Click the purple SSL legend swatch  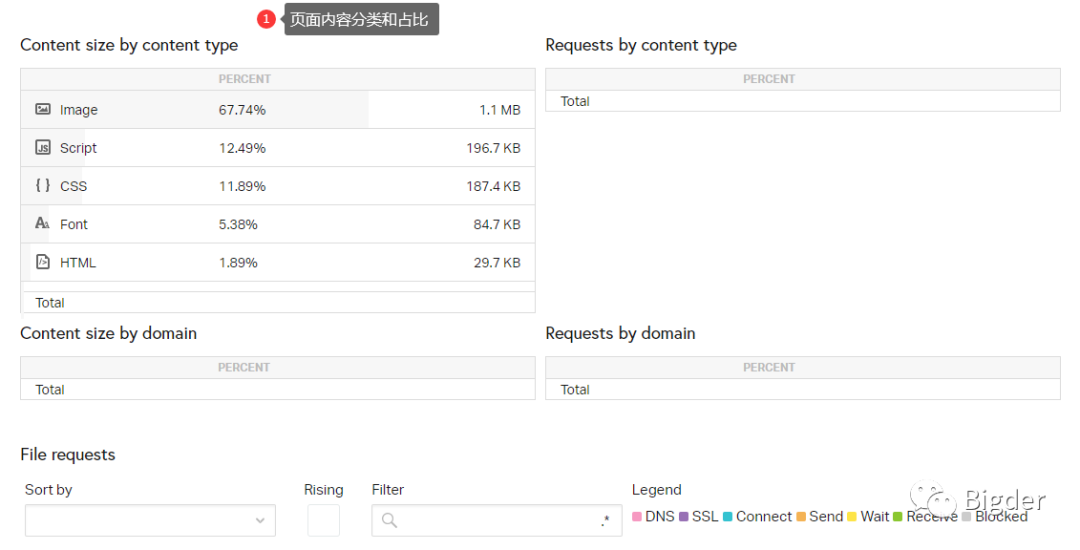(x=684, y=517)
